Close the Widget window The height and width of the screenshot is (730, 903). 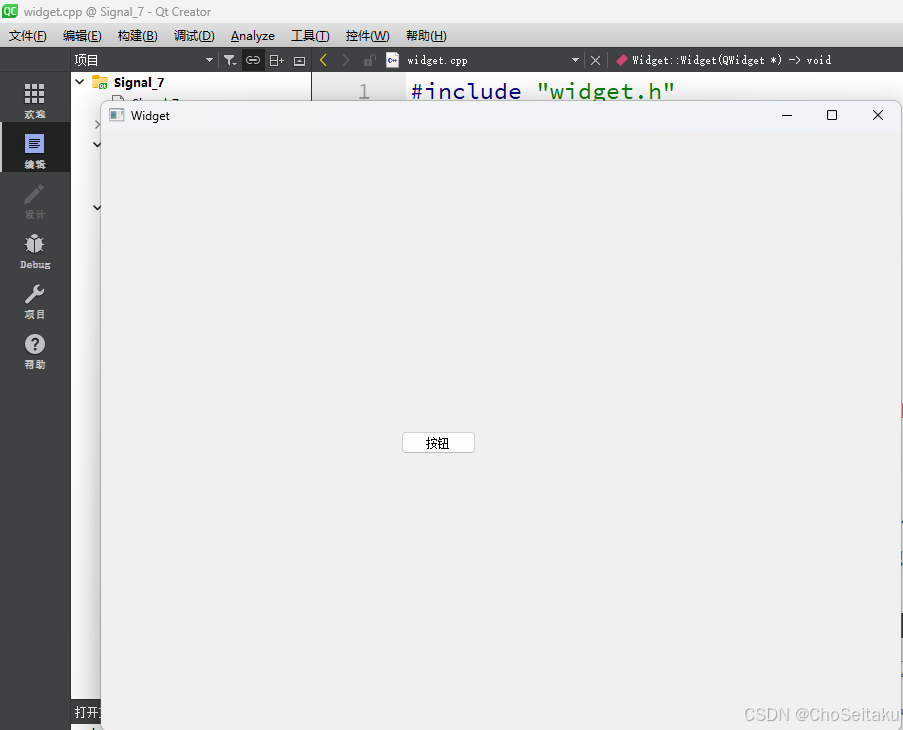pos(878,115)
